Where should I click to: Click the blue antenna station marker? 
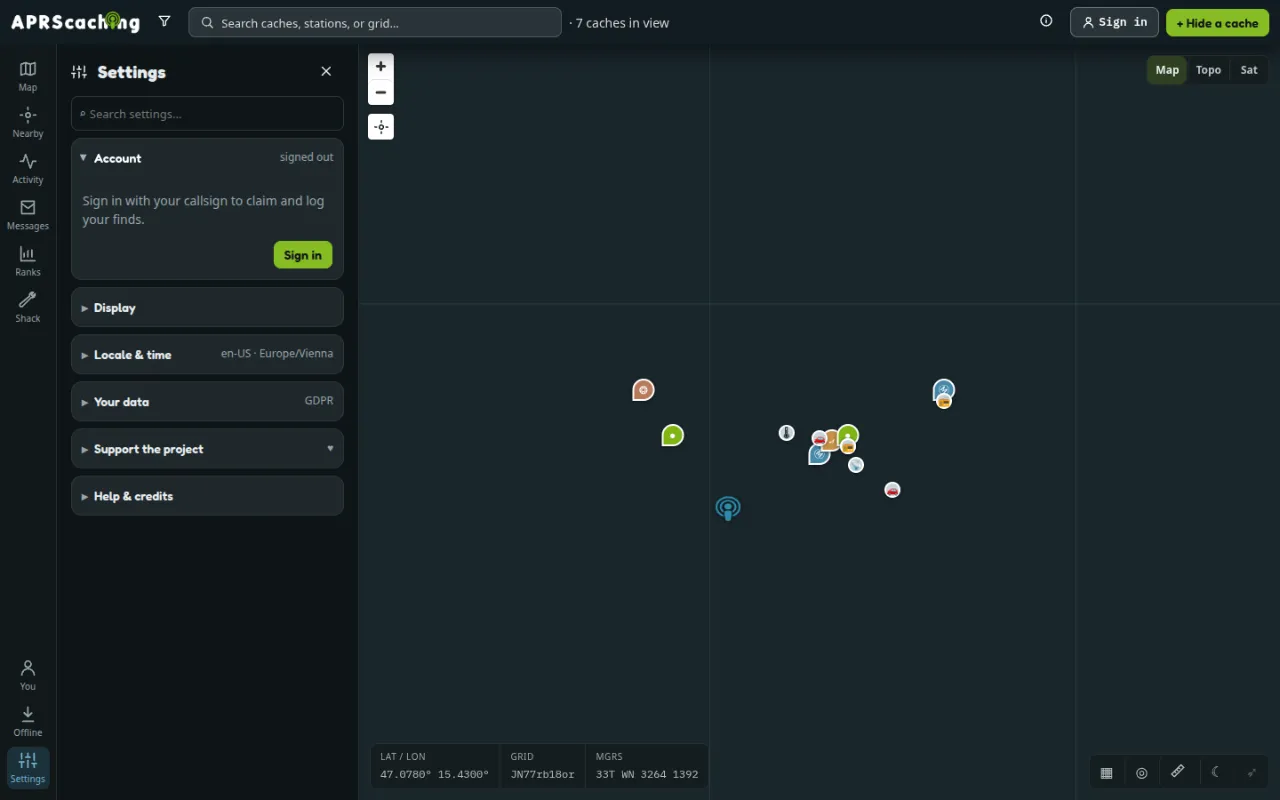(x=728, y=508)
